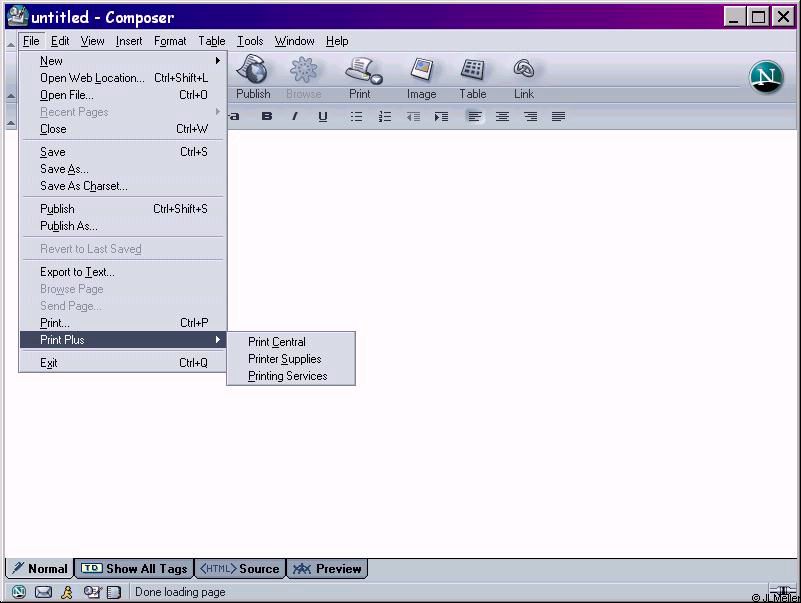This screenshot has height=603, width=801.
Task: Apply bulleted list formatting
Action: click(357, 117)
